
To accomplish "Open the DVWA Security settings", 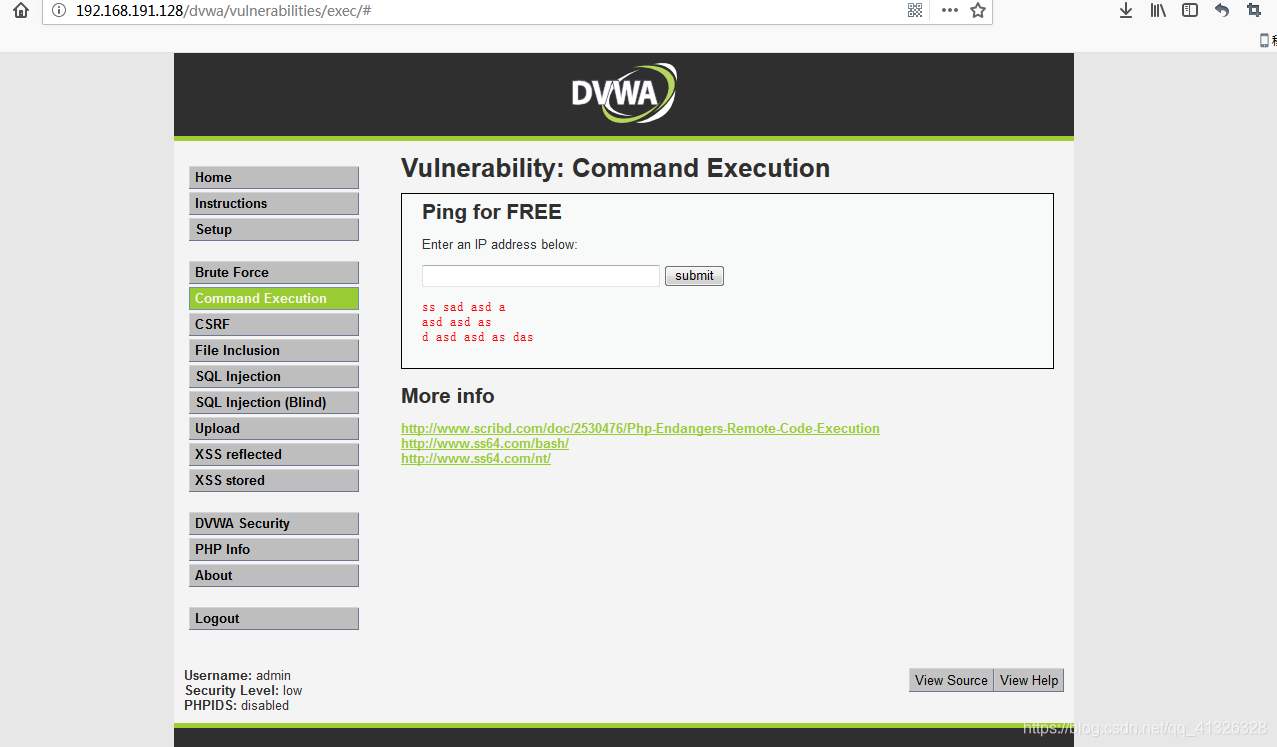I will coord(273,523).
